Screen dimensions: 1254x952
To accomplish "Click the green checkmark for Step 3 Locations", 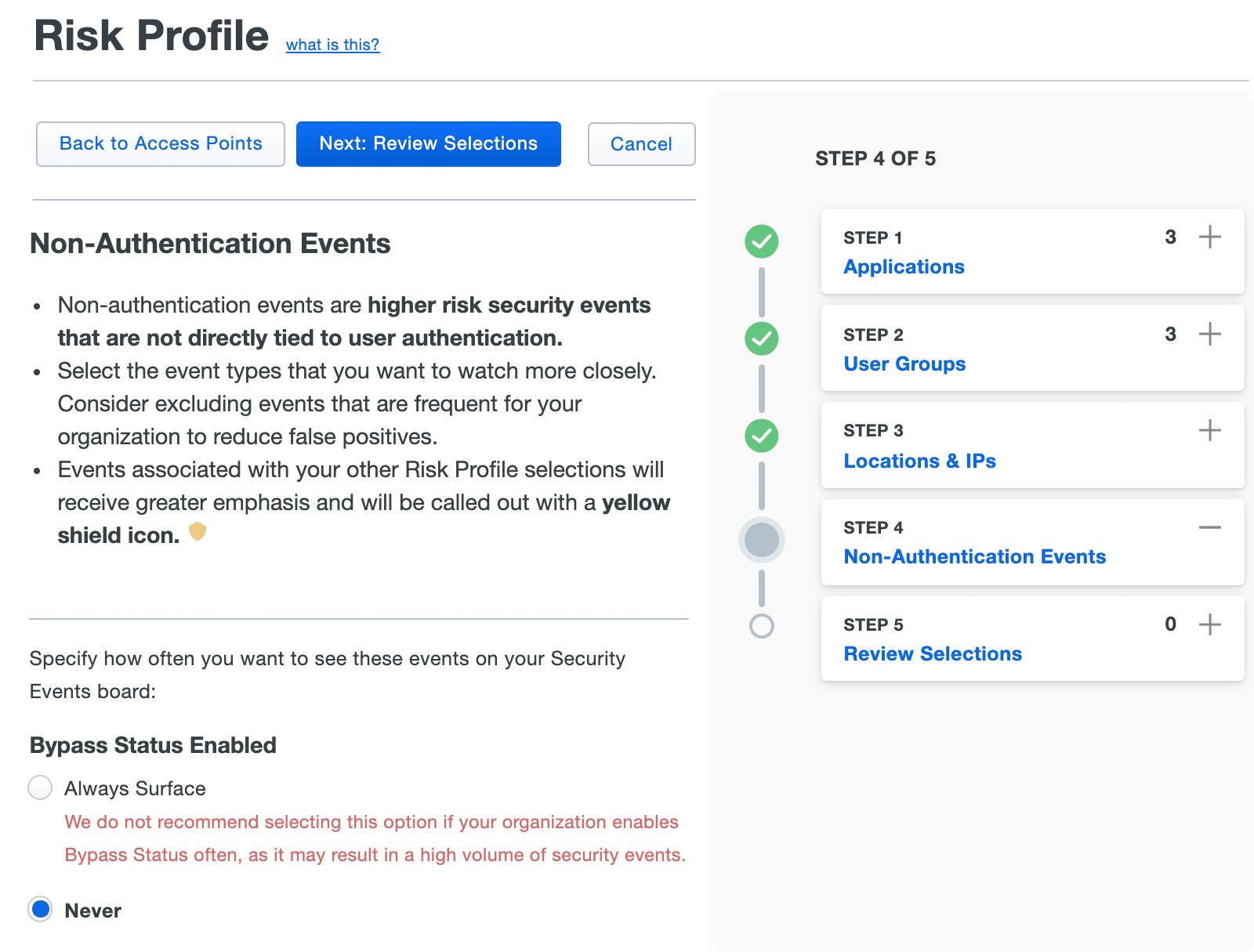I will click(761, 437).
